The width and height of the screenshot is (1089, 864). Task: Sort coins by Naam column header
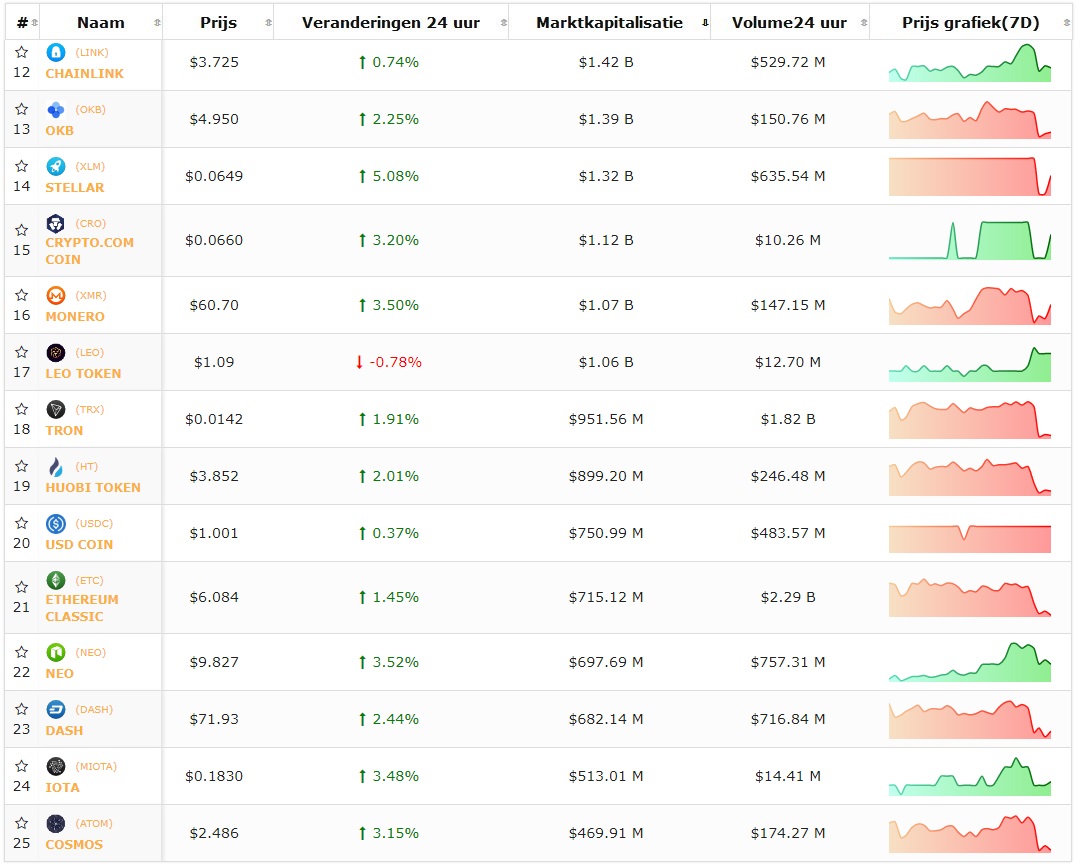coord(100,23)
